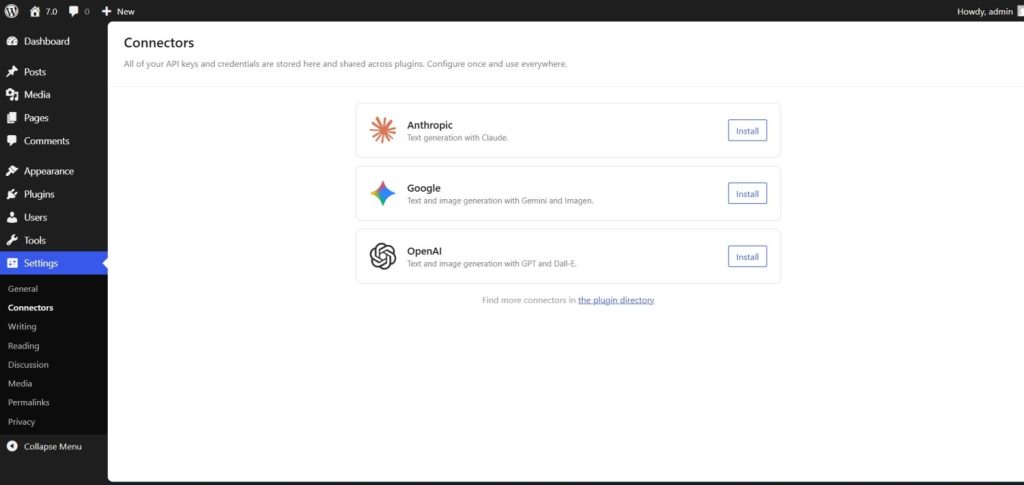The image size is (1024, 485).
Task: Click the Collapse Menu arrow icon
Action: pos(12,446)
